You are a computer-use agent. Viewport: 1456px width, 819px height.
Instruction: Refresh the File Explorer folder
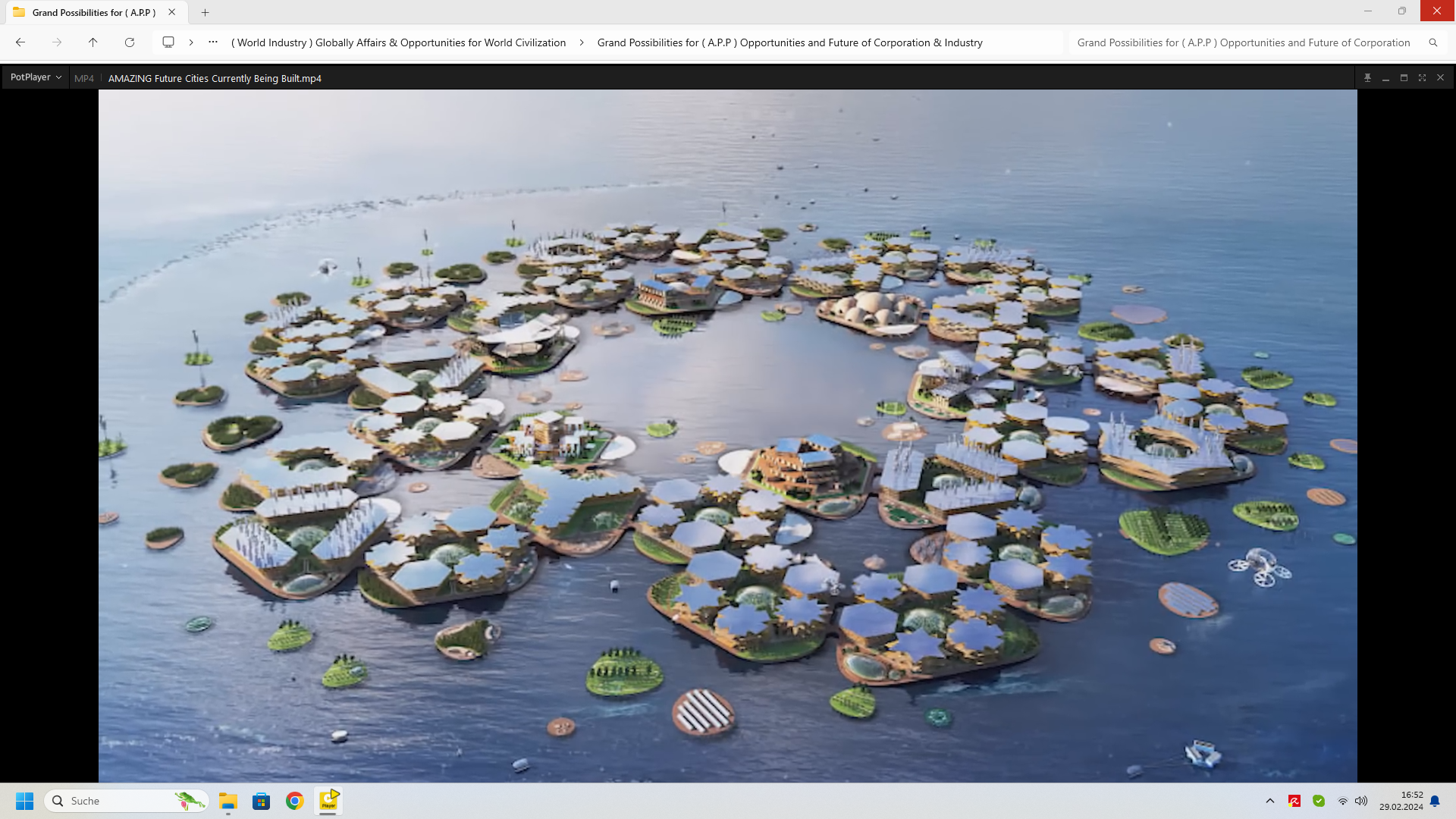pos(130,42)
